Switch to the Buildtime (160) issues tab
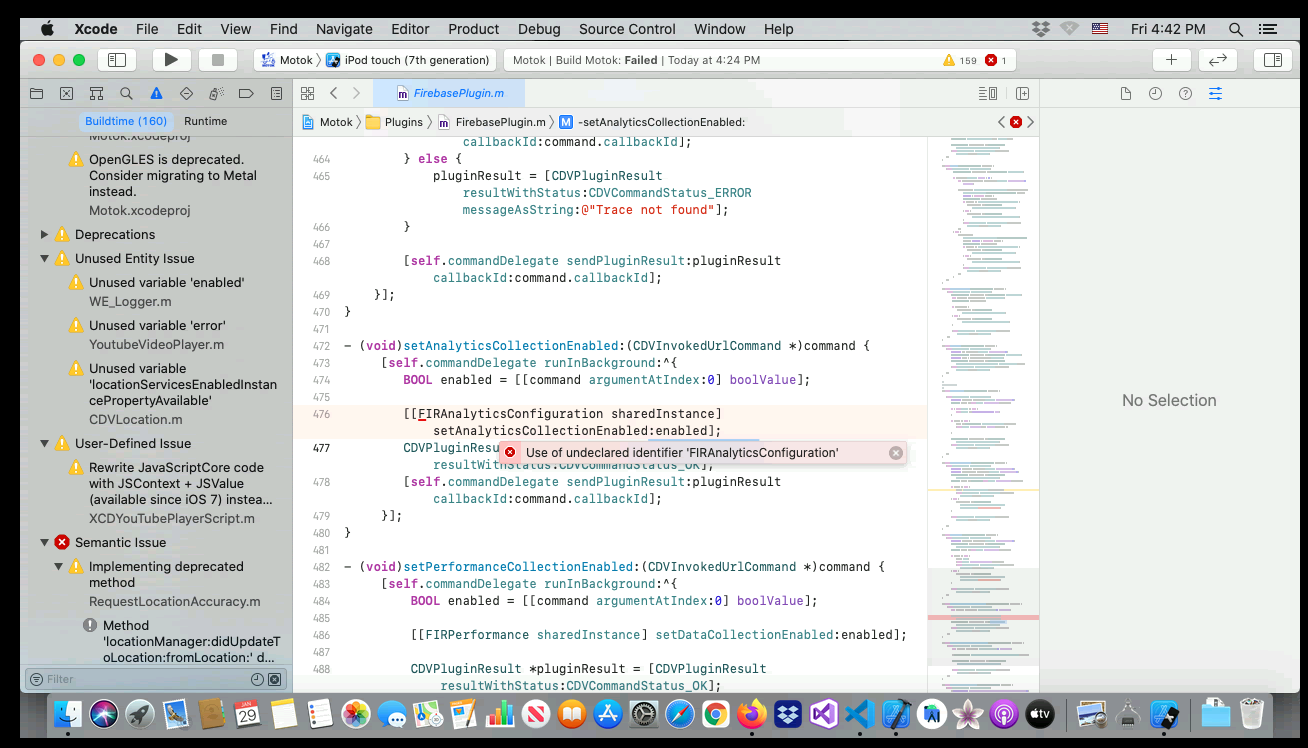This screenshot has width=1308, height=748. 126,121
